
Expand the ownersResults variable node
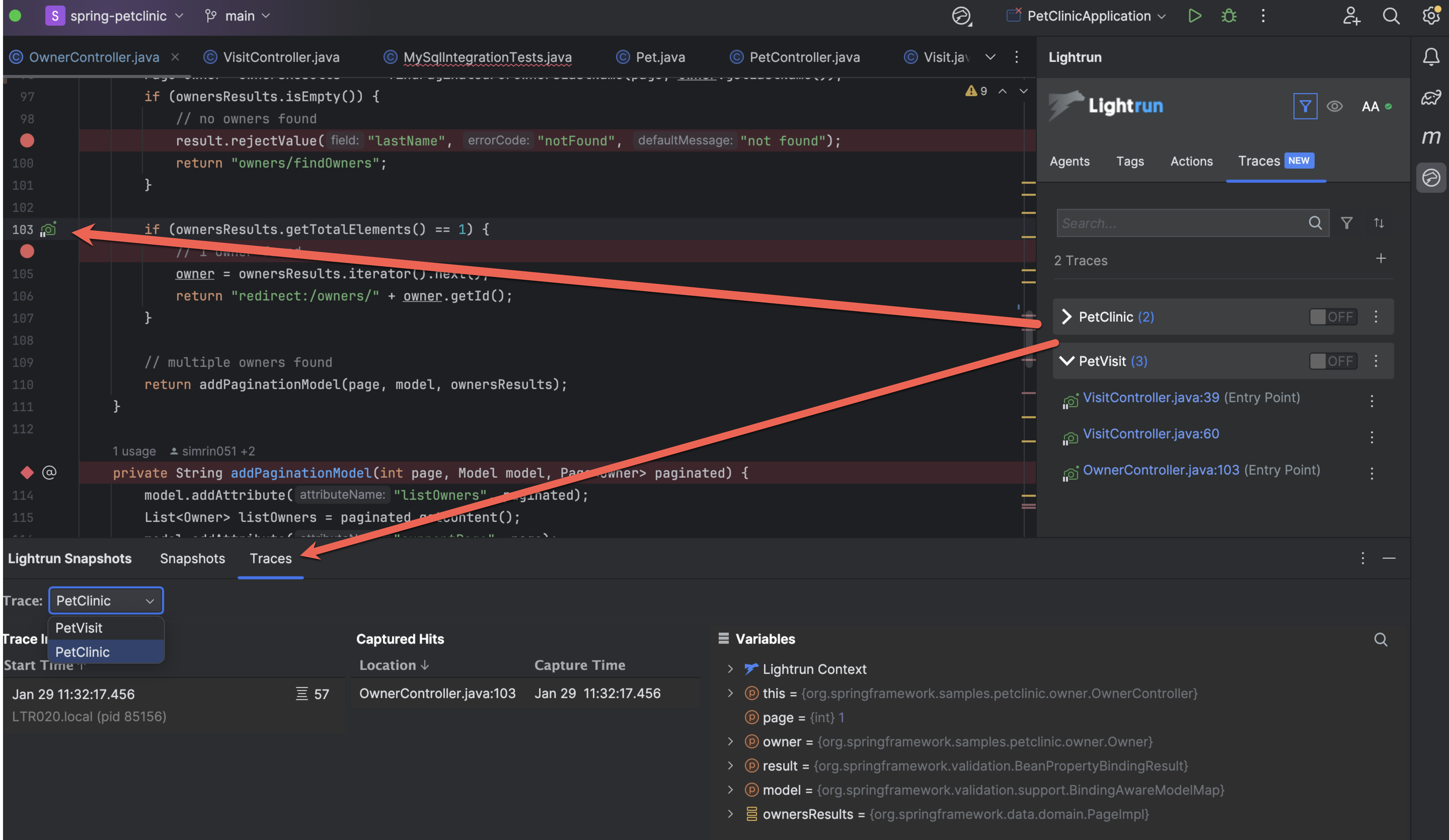[x=730, y=814]
